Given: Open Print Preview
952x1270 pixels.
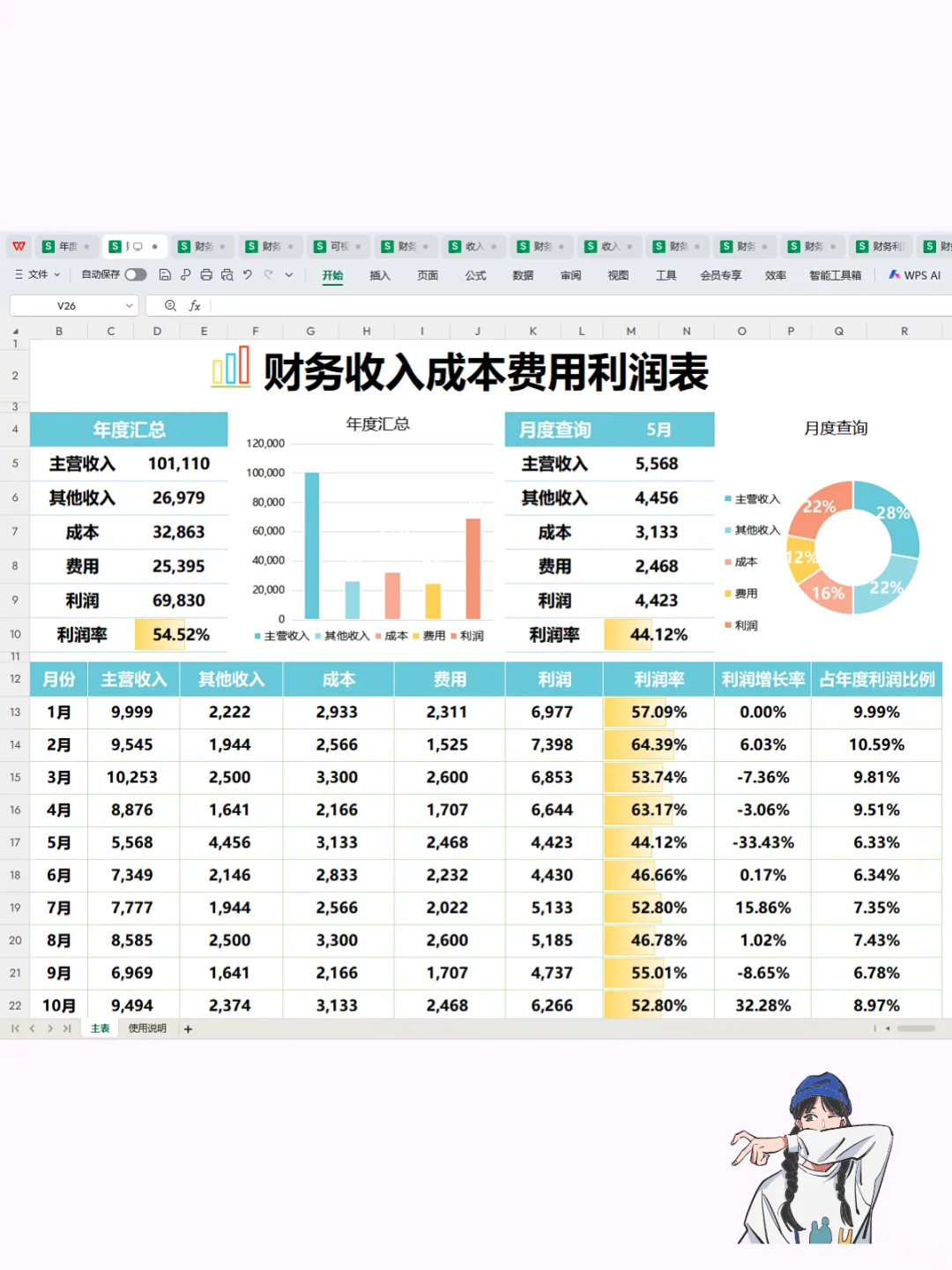Looking at the screenshot, I should coord(227,275).
